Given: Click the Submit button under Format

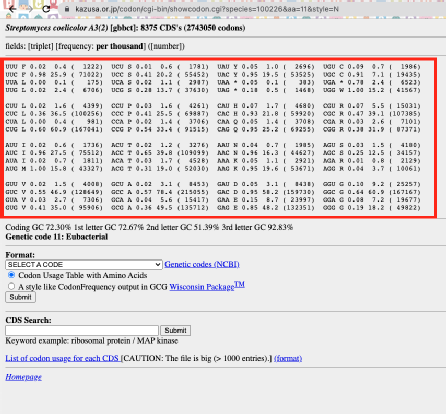Looking at the screenshot, I should [x=20, y=297].
